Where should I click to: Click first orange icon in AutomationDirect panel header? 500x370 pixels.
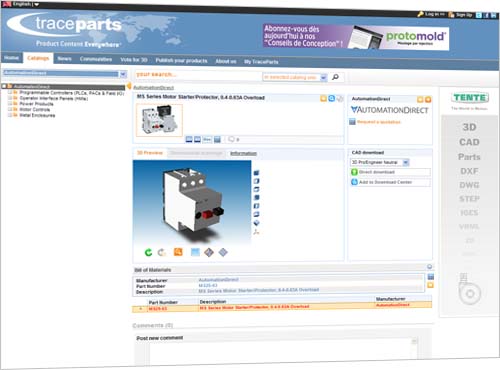click(x=420, y=99)
